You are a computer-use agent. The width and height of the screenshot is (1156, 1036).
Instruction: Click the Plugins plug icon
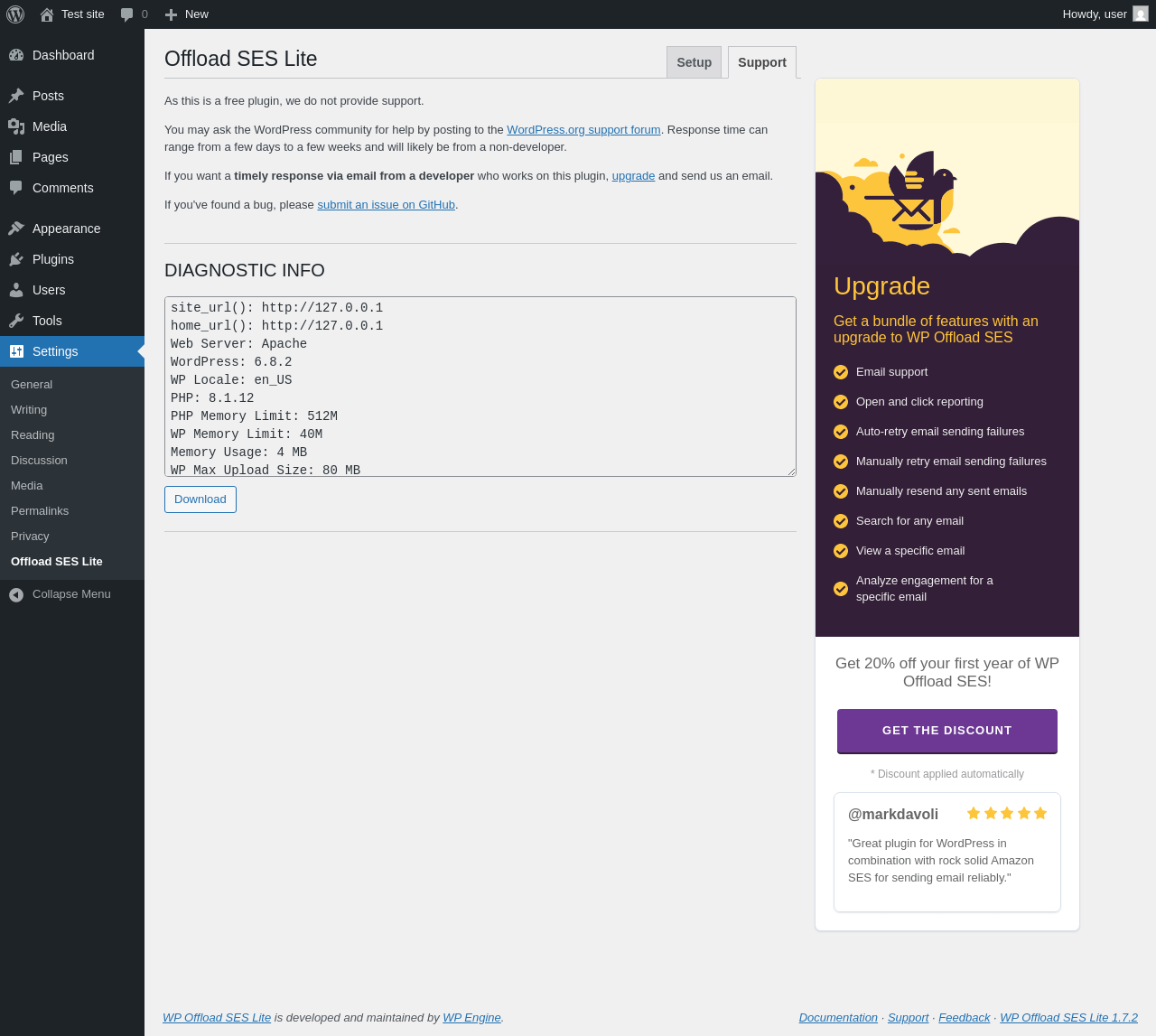coord(16,259)
